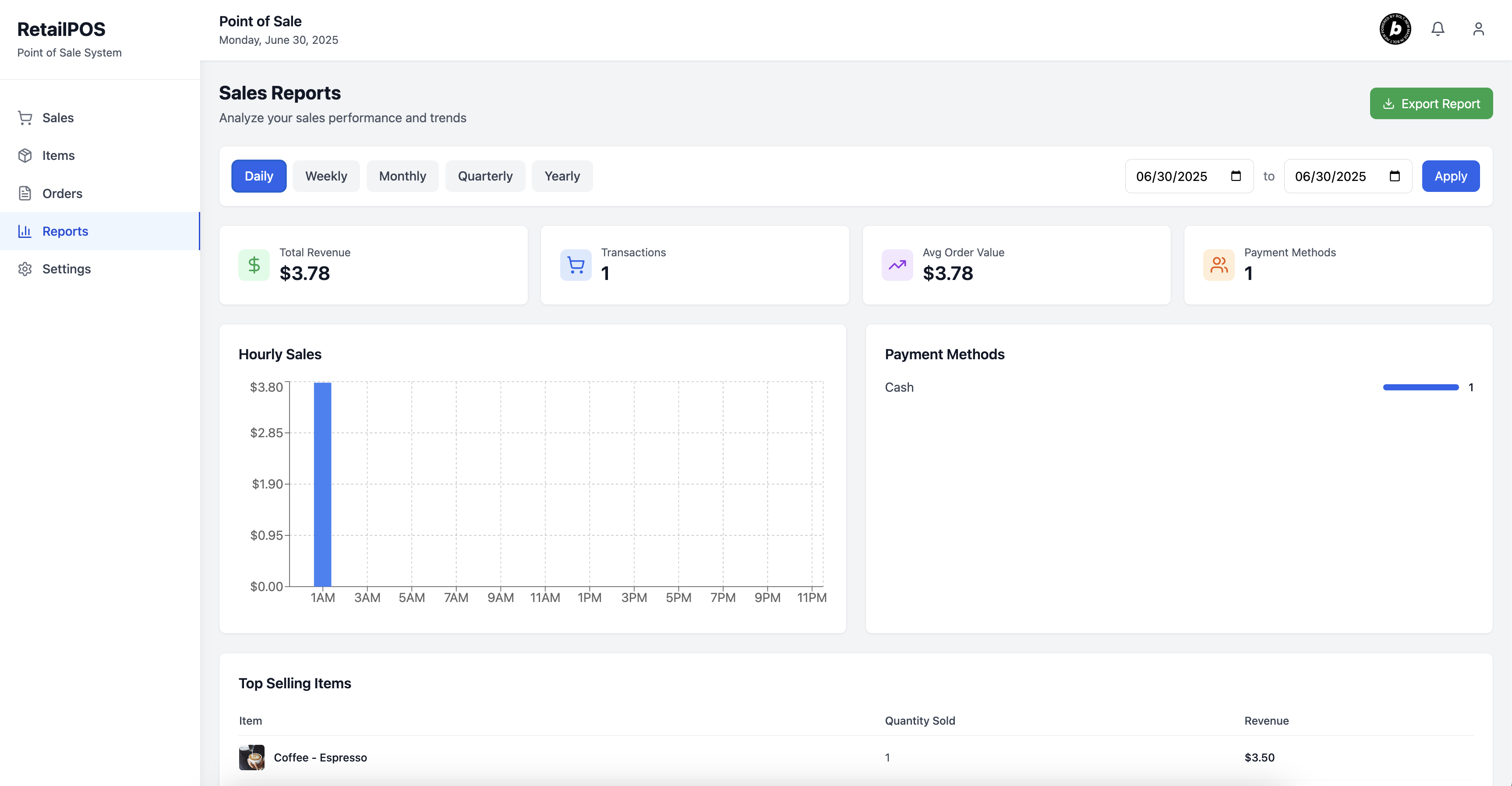Choose the Quarterly period option
Screen dimensions: 1512x786
coord(485,176)
